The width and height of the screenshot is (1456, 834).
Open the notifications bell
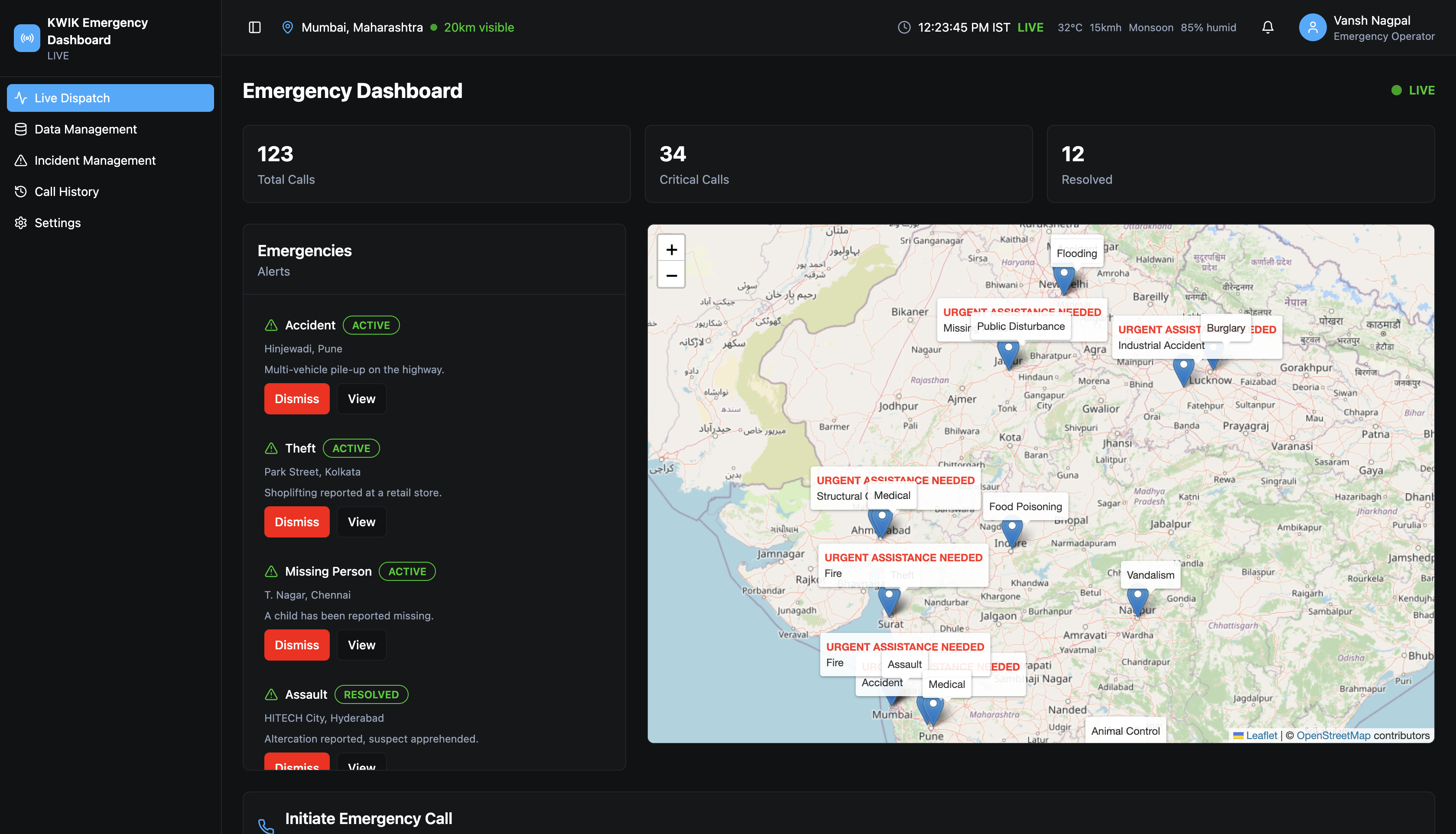[1267, 27]
